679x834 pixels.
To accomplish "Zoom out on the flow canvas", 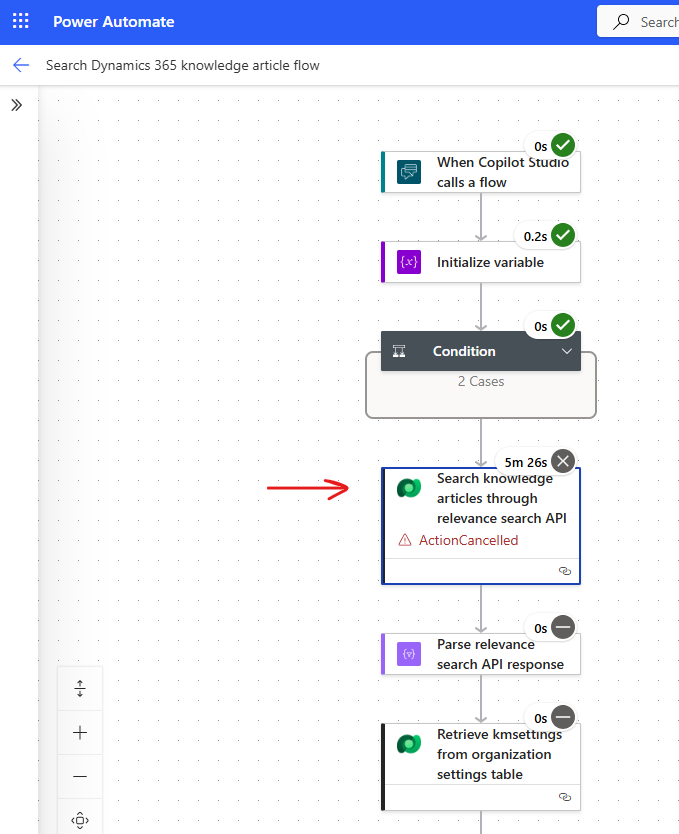I will point(80,777).
